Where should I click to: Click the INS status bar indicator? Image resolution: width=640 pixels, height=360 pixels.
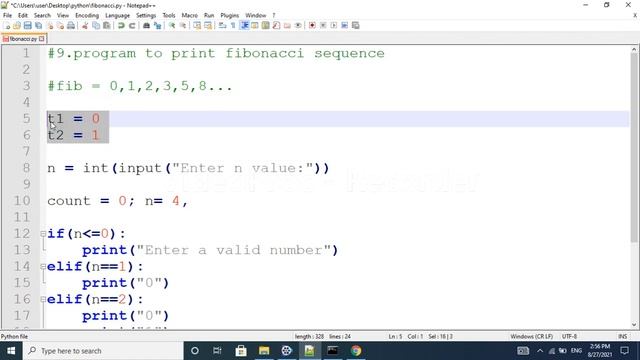(x=622, y=336)
